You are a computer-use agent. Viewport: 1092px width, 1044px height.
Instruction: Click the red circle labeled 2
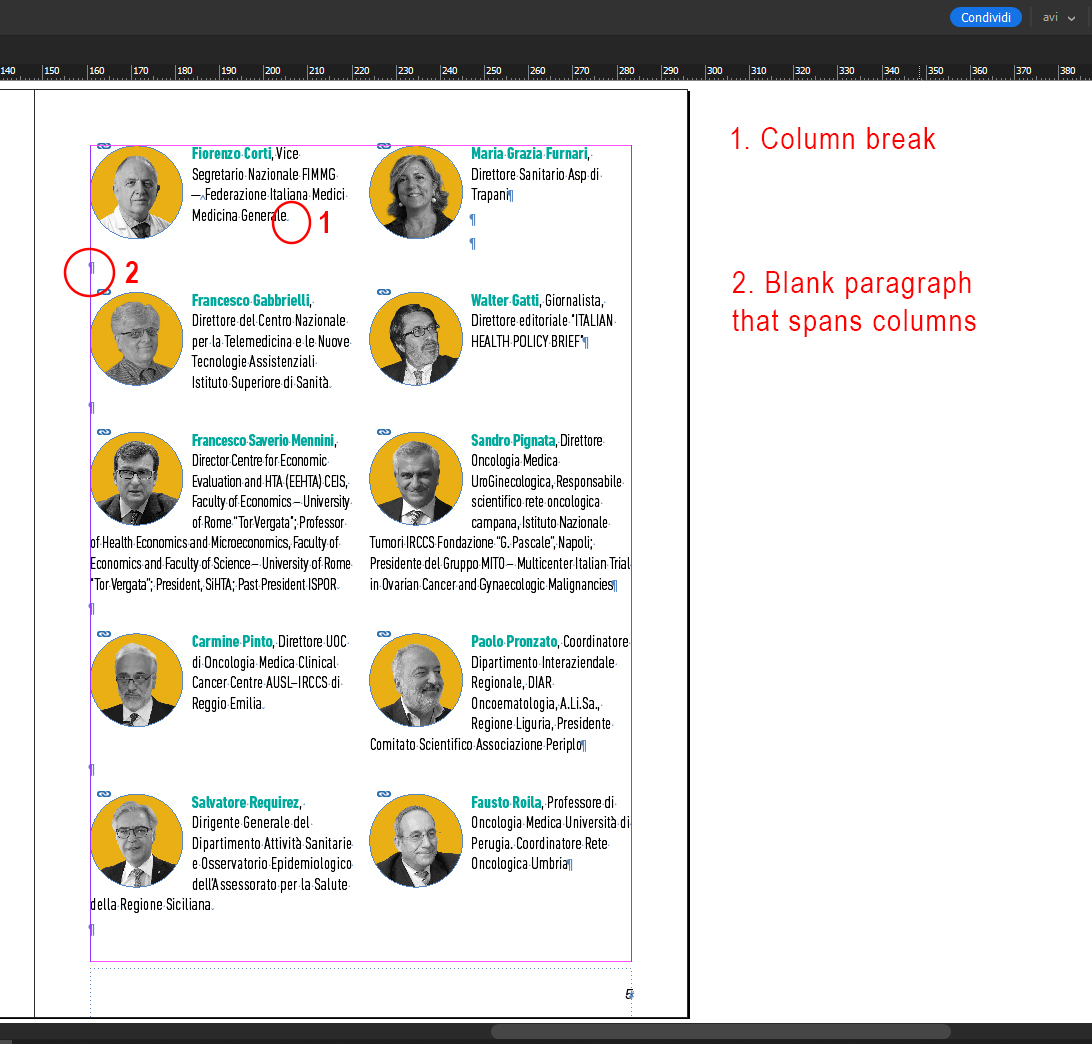click(x=88, y=272)
